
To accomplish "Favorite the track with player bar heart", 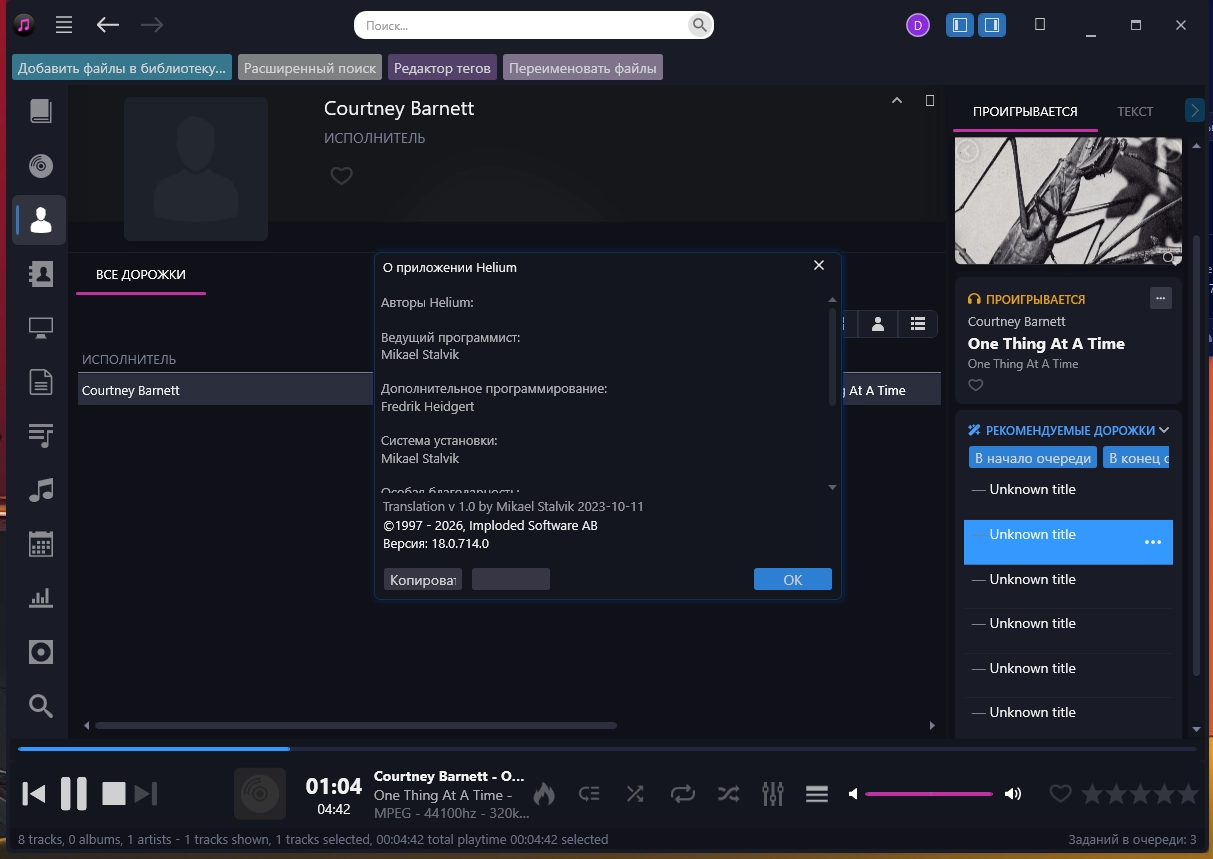I will (1060, 794).
